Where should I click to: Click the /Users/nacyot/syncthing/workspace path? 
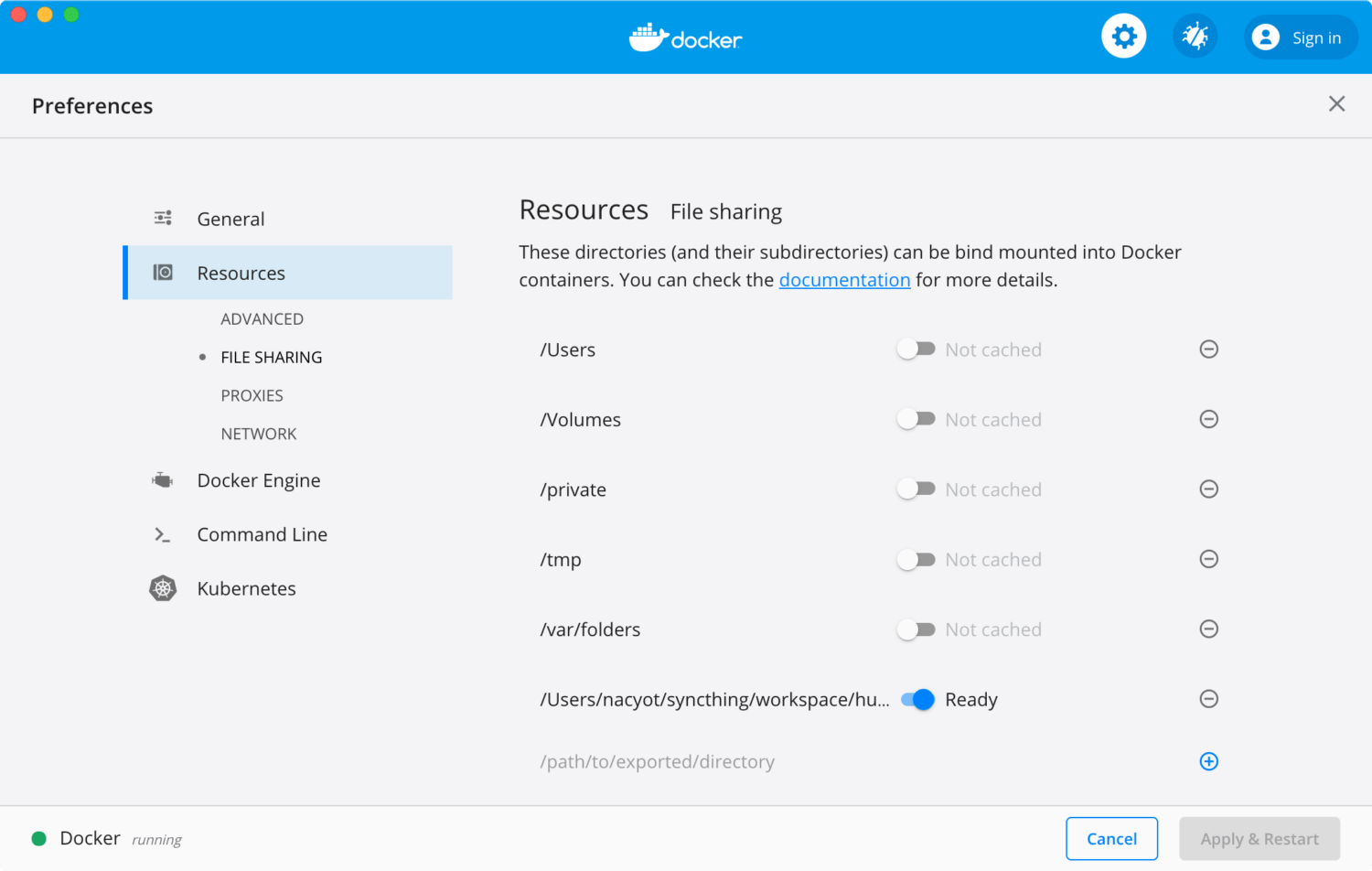click(714, 700)
